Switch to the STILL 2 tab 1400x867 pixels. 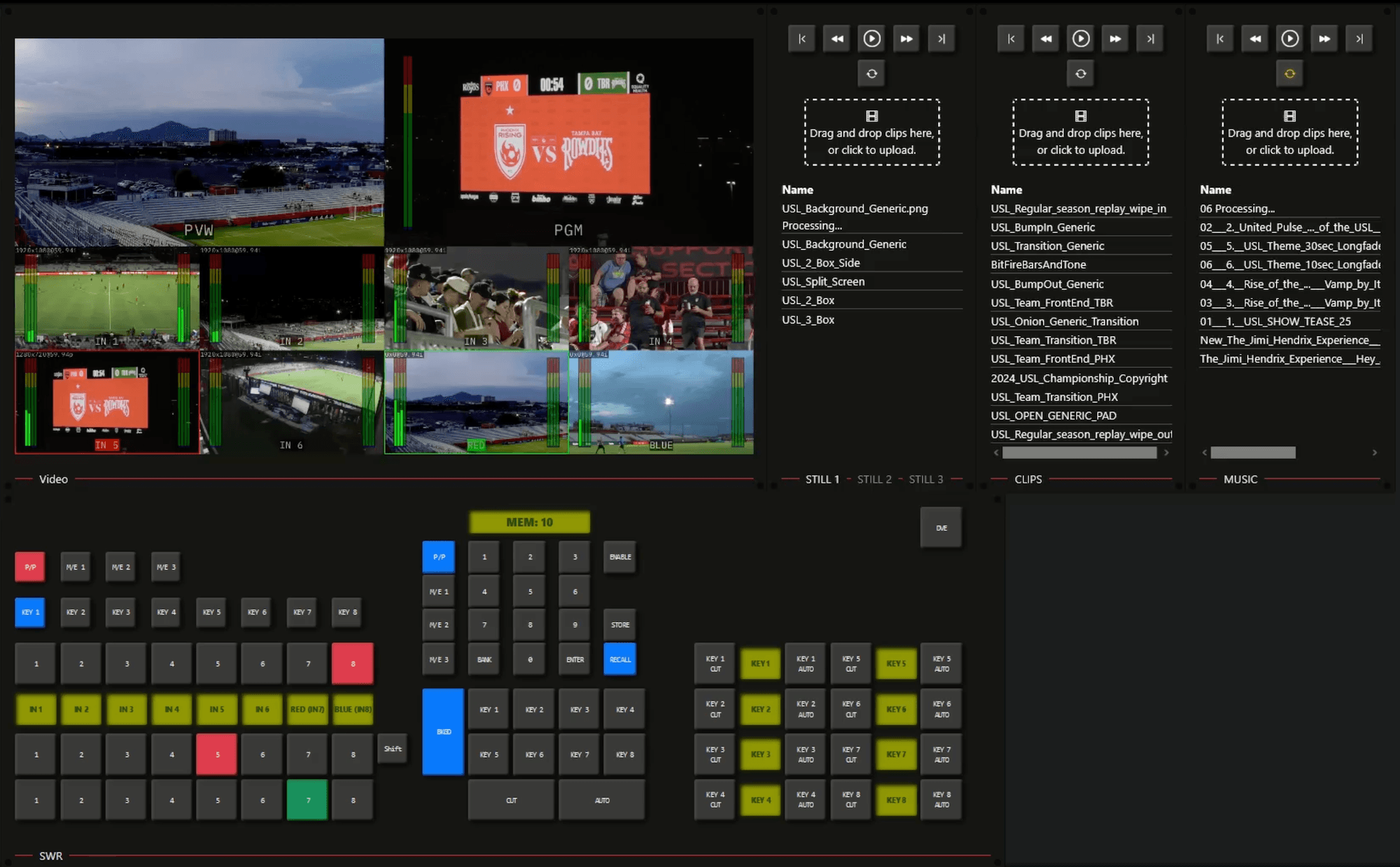click(x=874, y=479)
